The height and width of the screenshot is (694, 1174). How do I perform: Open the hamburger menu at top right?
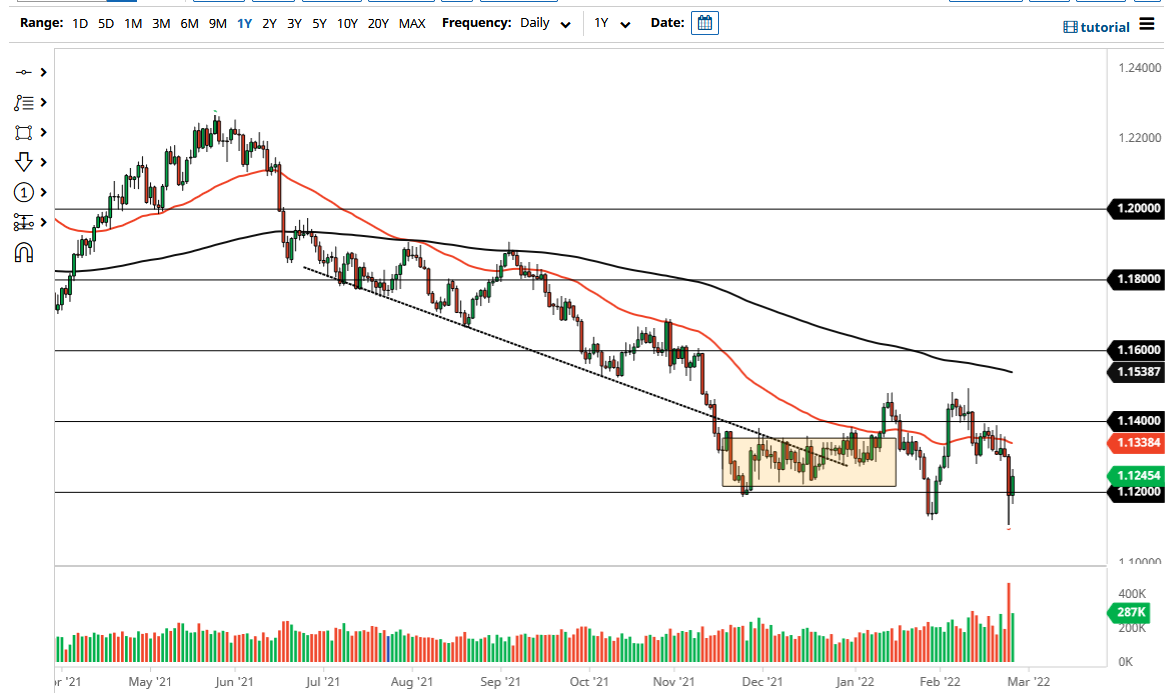1147,26
